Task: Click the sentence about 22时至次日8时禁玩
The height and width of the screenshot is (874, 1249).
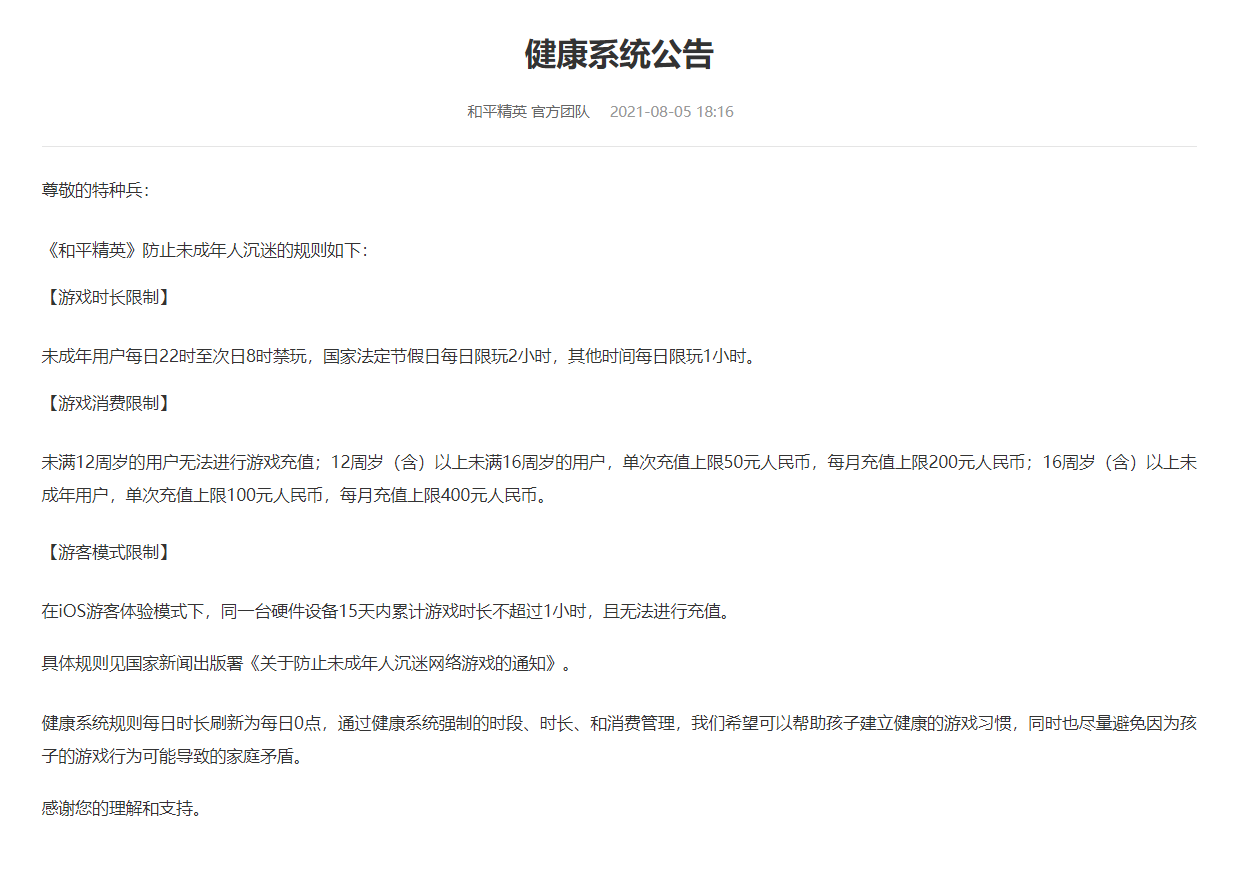Action: coord(398,356)
